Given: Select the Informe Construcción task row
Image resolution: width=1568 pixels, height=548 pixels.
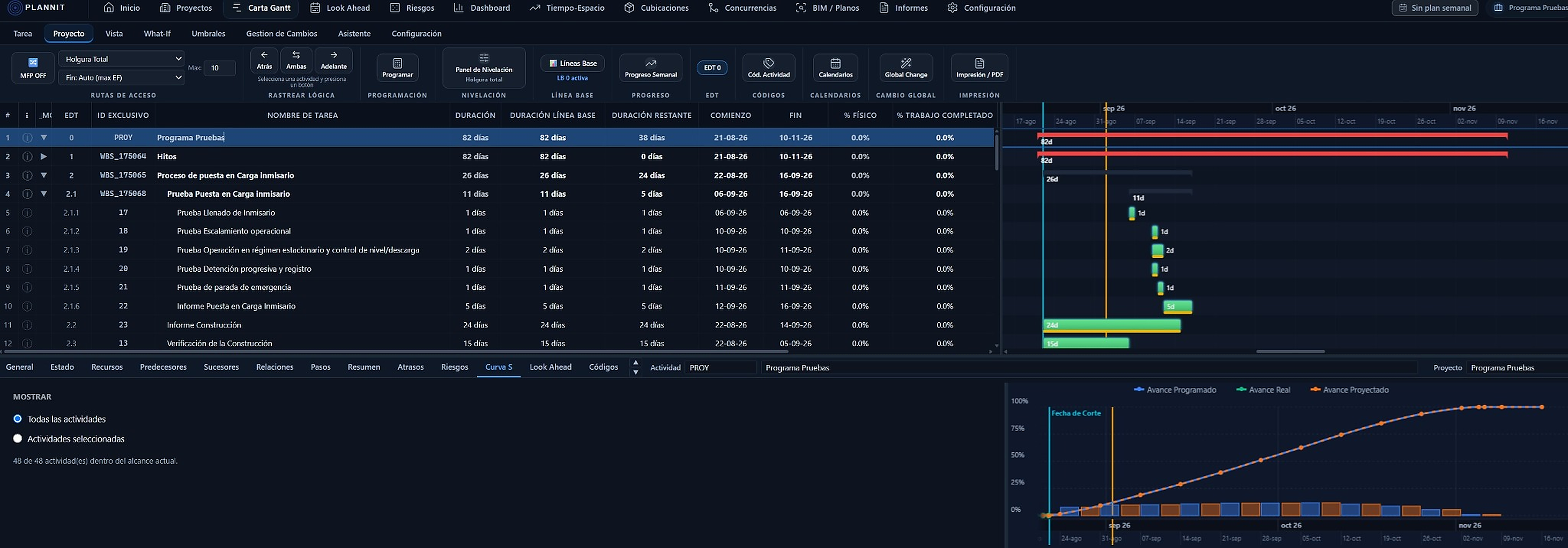Looking at the screenshot, I should point(497,325).
